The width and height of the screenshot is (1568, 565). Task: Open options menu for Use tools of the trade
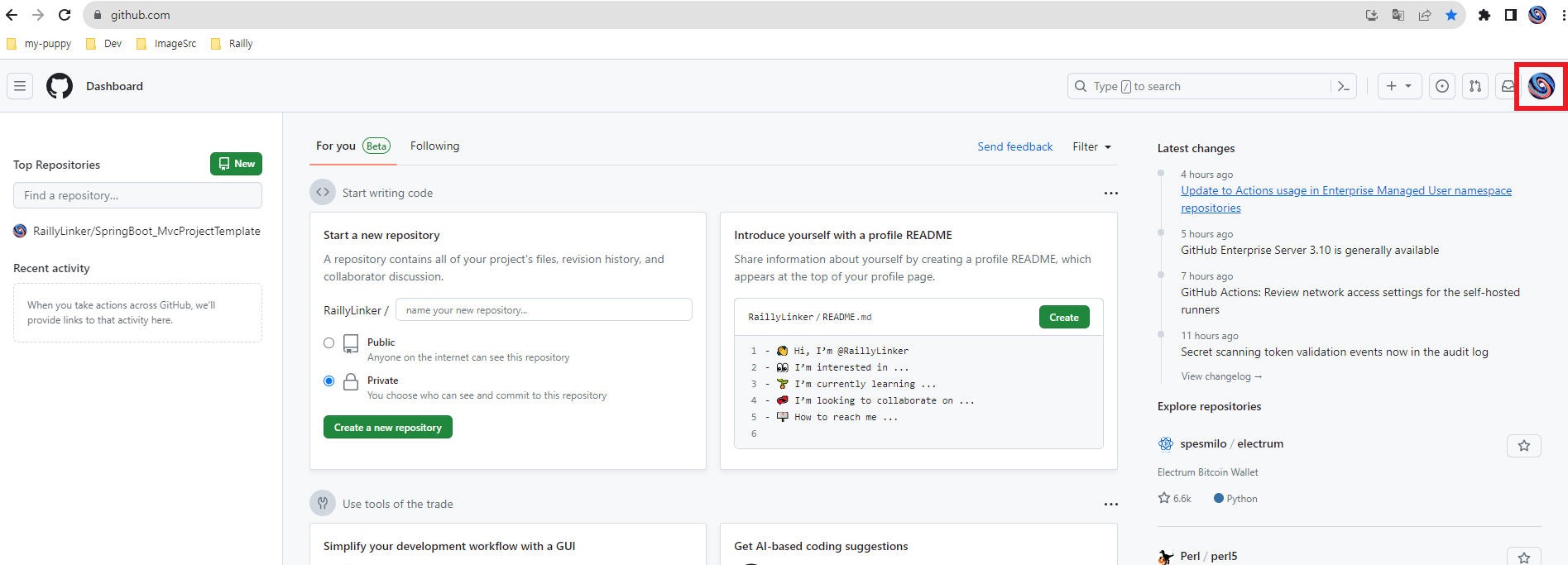point(1110,504)
